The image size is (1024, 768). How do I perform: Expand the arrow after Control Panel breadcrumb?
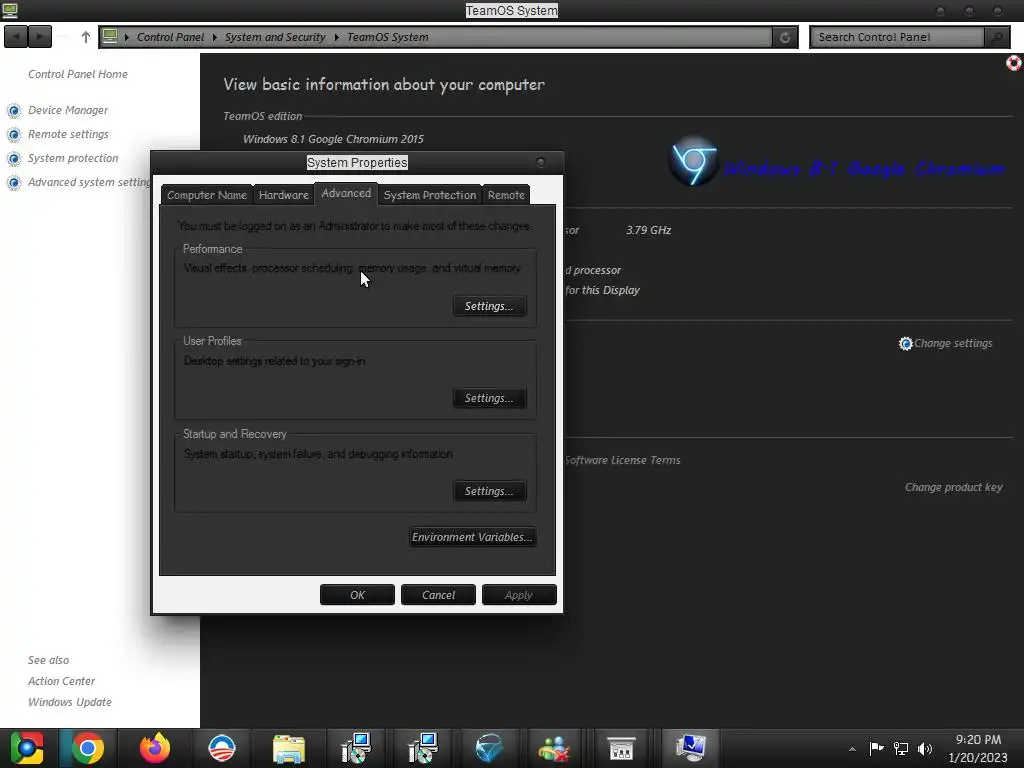214,37
